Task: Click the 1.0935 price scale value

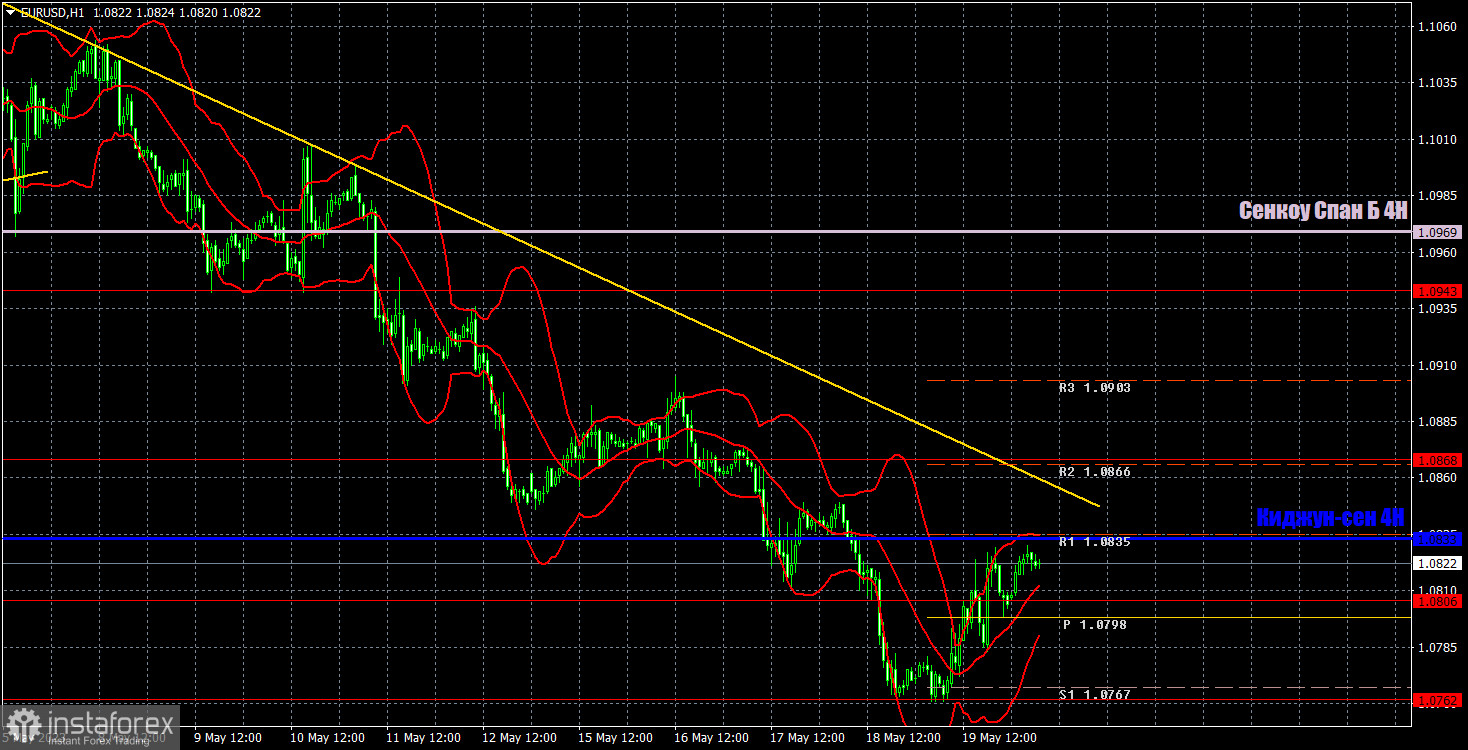Action: pyautogui.click(x=1437, y=309)
